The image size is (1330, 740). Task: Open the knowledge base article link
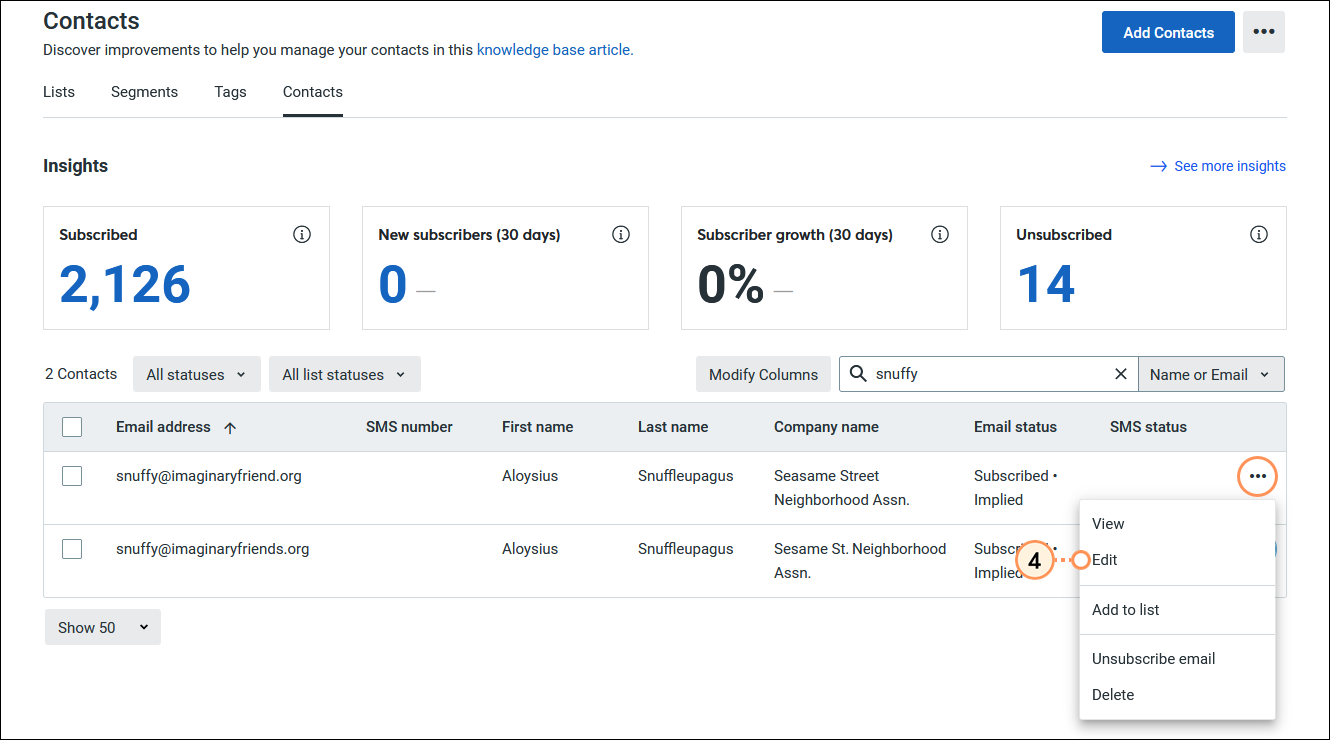[555, 49]
